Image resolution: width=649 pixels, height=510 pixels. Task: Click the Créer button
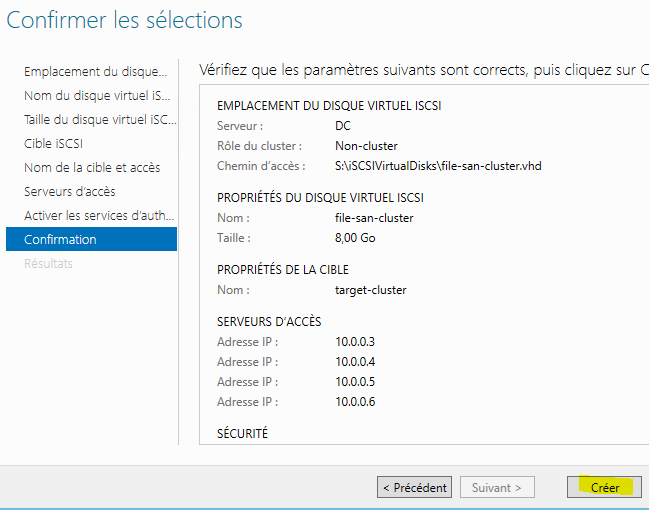tap(604, 487)
